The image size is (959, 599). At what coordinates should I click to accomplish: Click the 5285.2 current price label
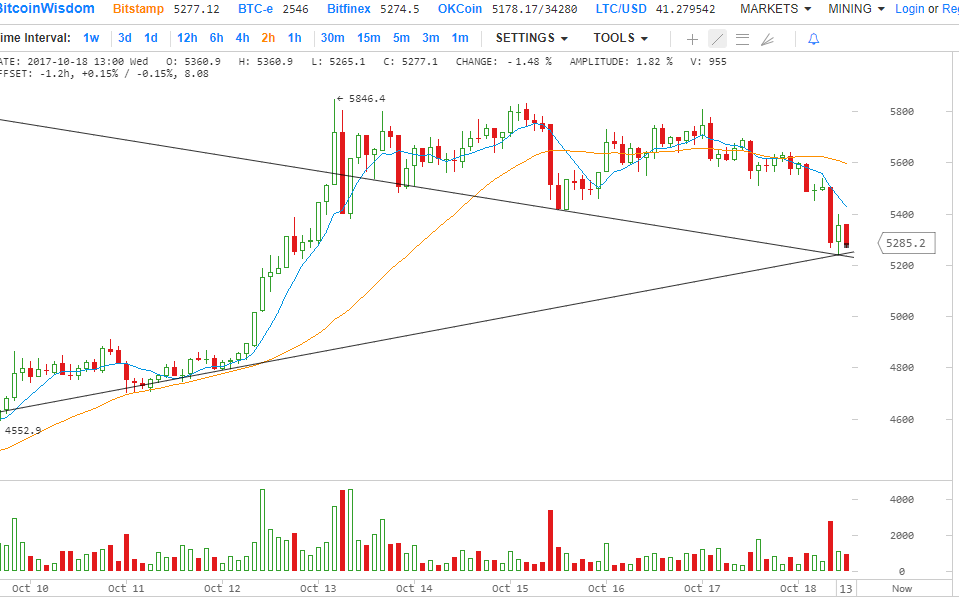click(x=906, y=243)
